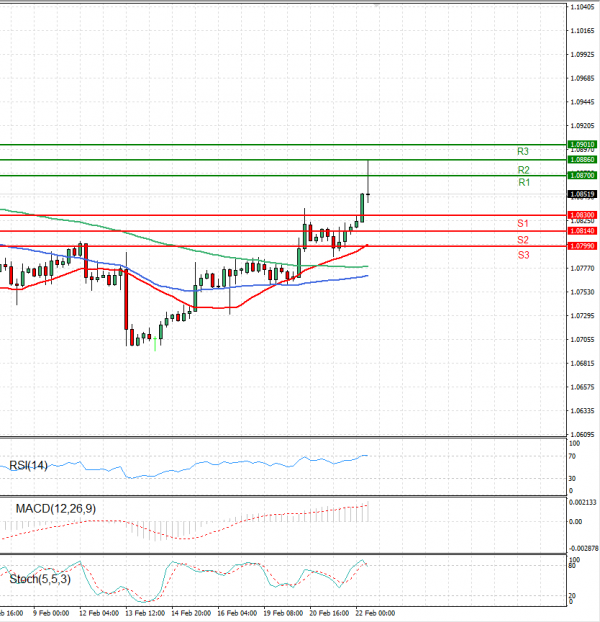Click the 0.002133 MACD scale value
The width and height of the screenshot is (600, 622).
coord(583,503)
